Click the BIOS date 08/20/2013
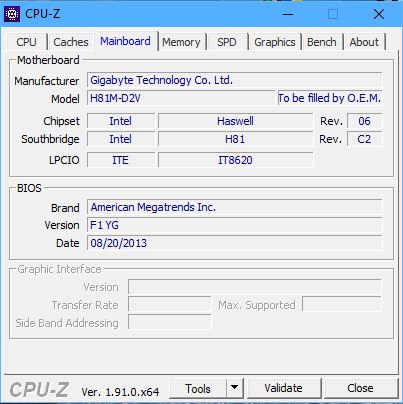The height and width of the screenshot is (404, 403). [x=235, y=243]
